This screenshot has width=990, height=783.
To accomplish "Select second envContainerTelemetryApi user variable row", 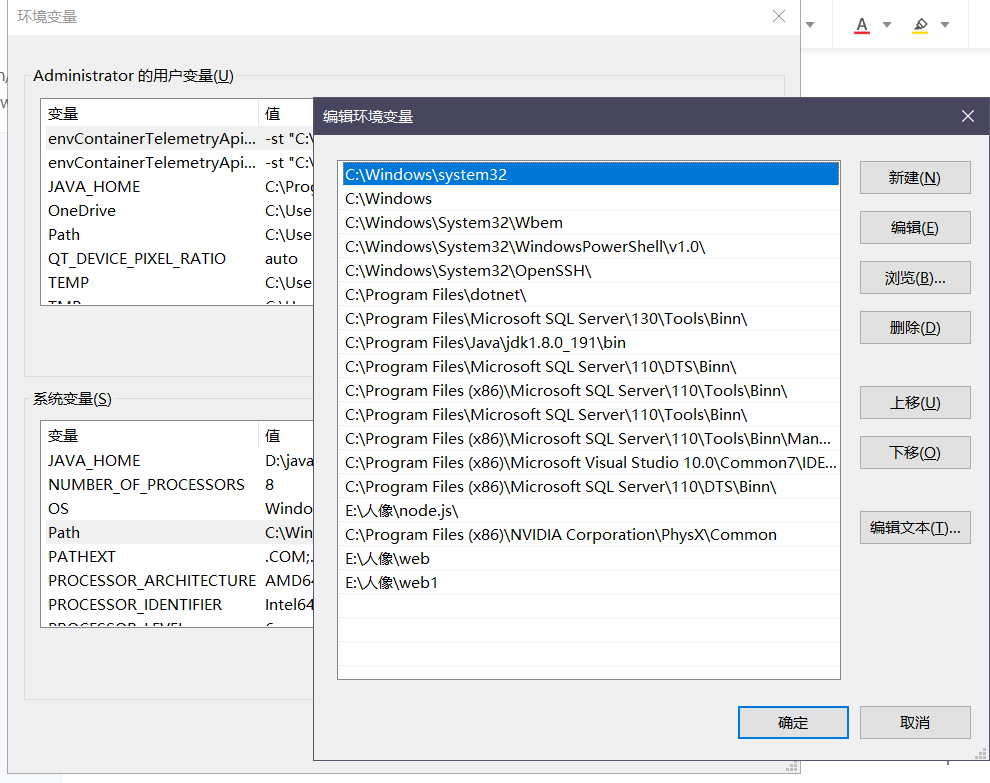I will point(177,162).
